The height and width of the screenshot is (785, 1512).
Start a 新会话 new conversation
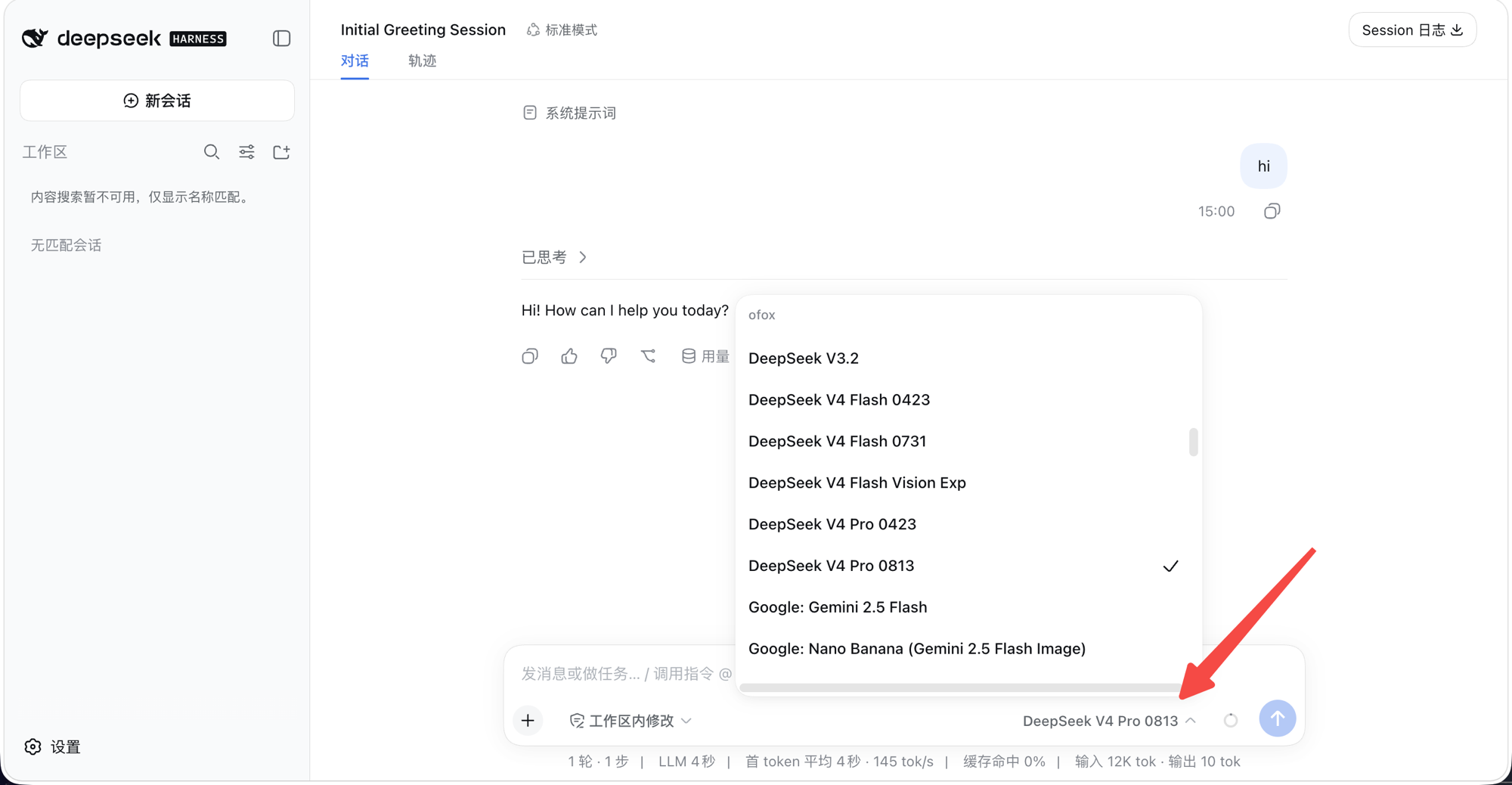point(157,101)
